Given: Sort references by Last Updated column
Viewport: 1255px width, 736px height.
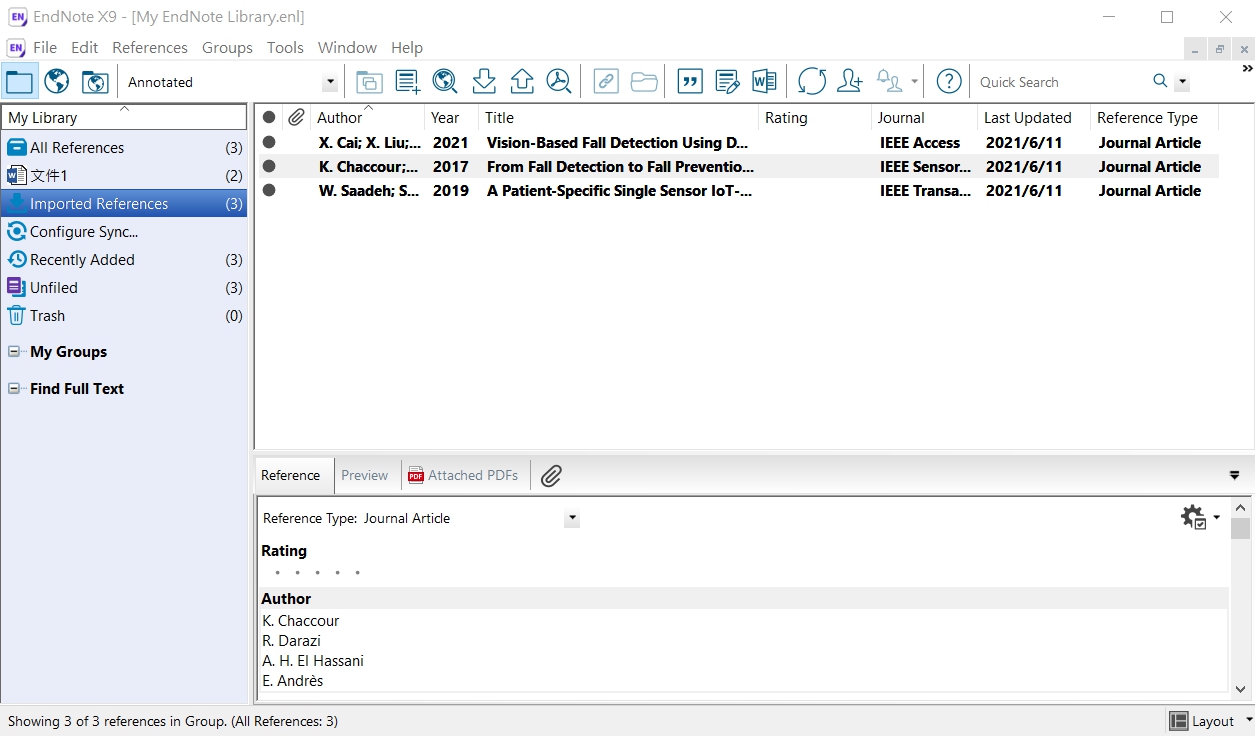Looking at the screenshot, I should click(1034, 117).
